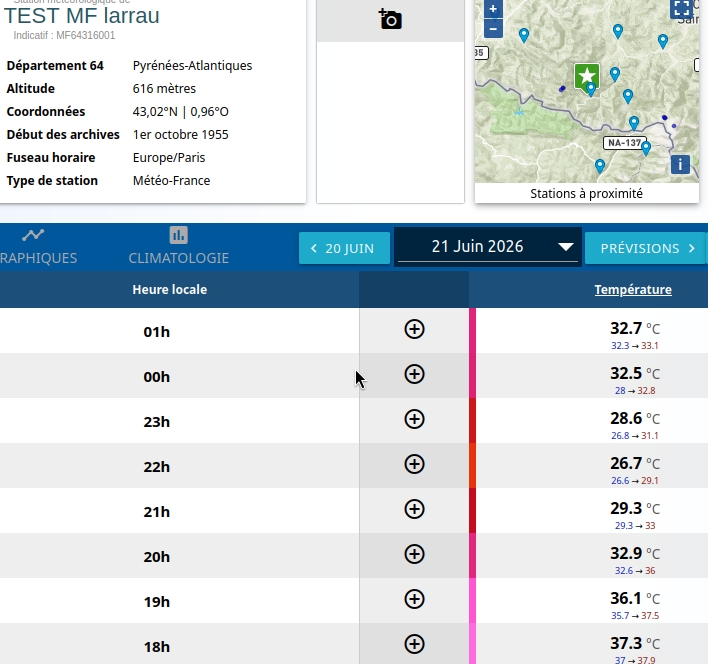This screenshot has width=708, height=664.
Task: Sort by the Température column header
Action: (633, 289)
